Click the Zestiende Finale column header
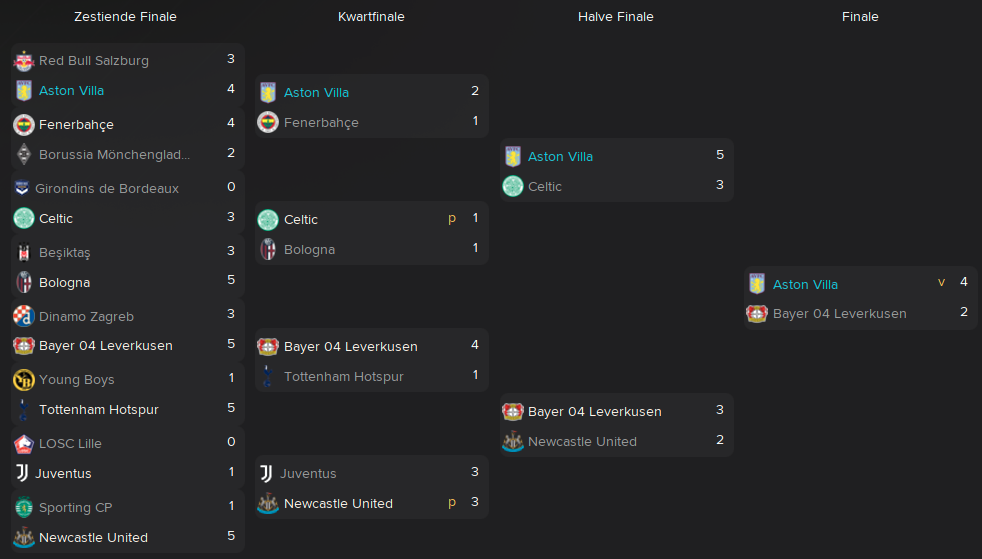The height and width of the screenshot is (559, 982). click(x=125, y=17)
